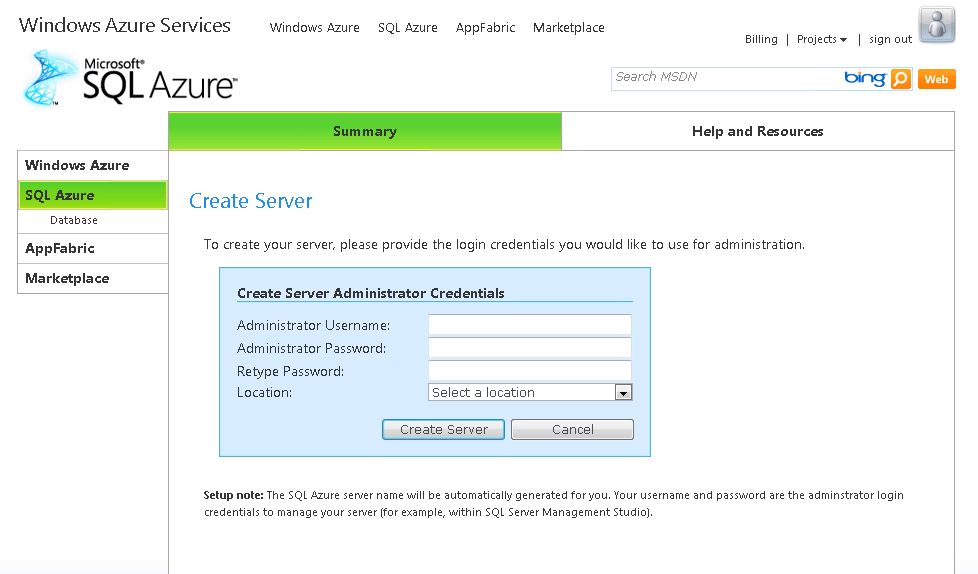The width and height of the screenshot is (978, 574).
Task: Open the Projects dropdown menu
Action: 821,39
